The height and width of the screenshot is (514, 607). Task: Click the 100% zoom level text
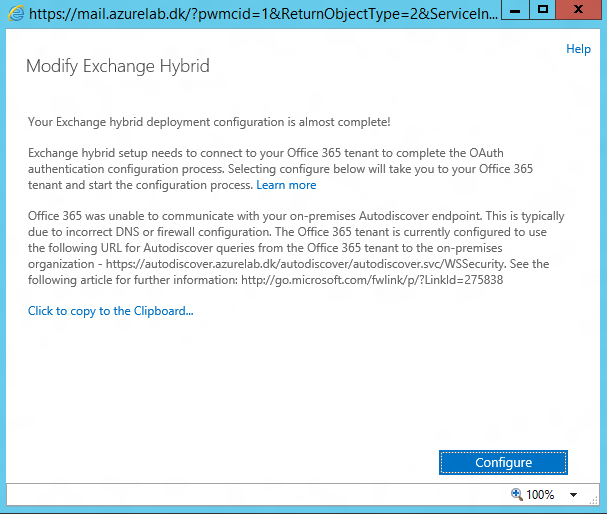(x=540, y=495)
